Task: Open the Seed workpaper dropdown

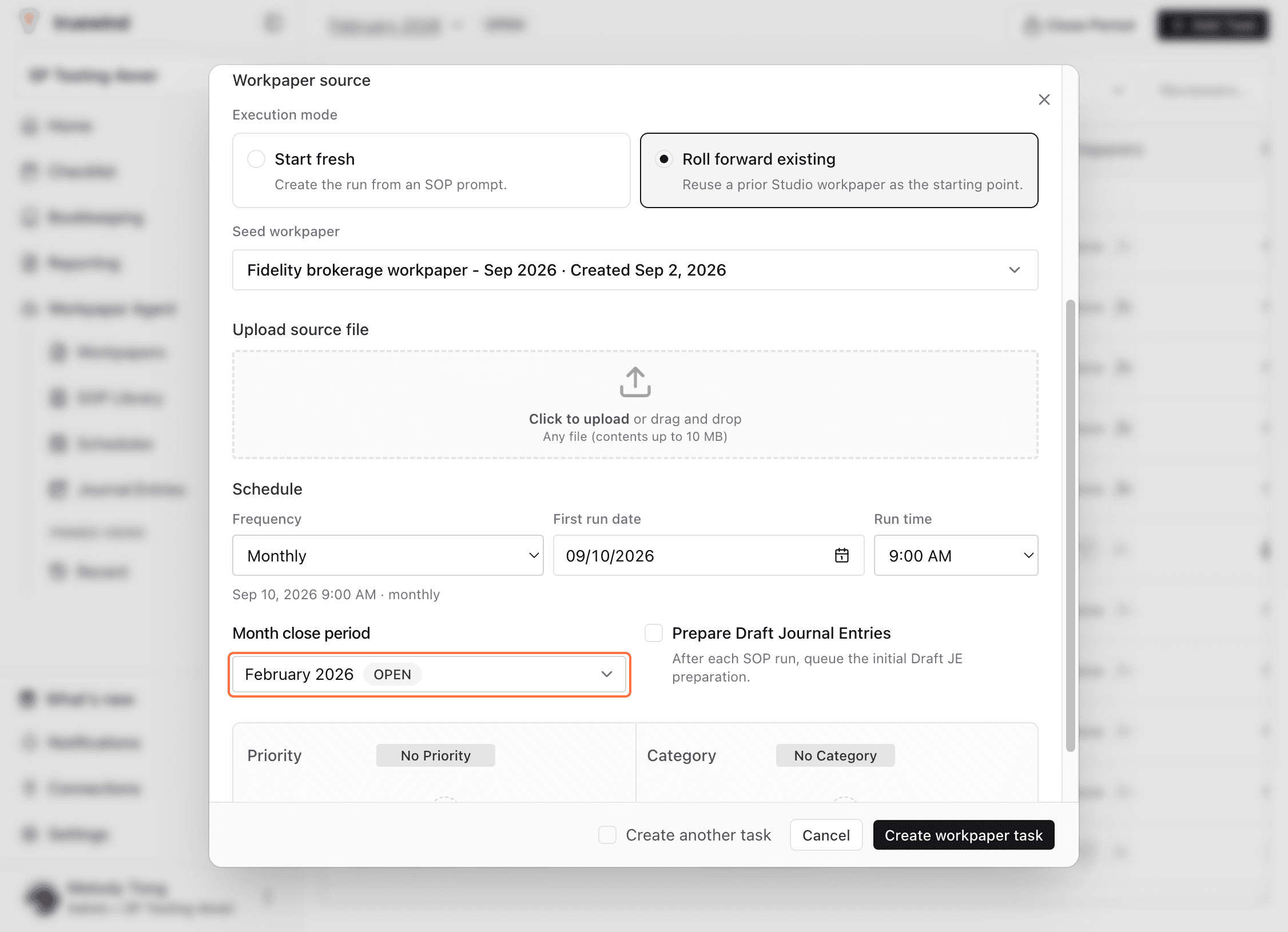Action: [635, 270]
